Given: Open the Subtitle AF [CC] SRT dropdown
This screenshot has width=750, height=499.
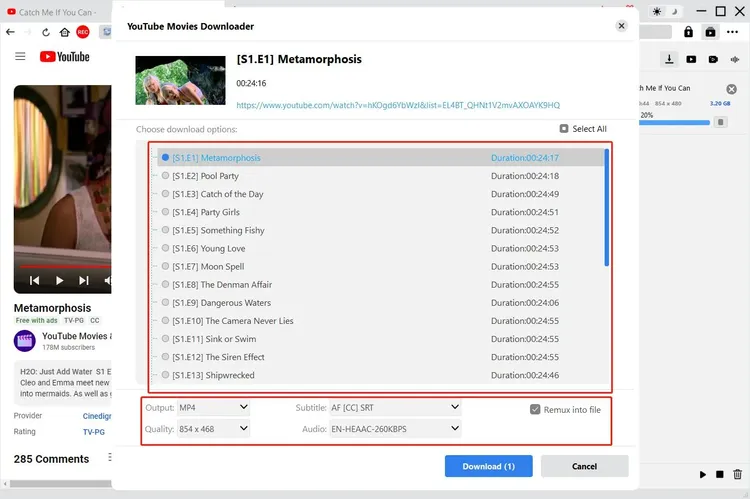Looking at the screenshot, I should [395, 408].
